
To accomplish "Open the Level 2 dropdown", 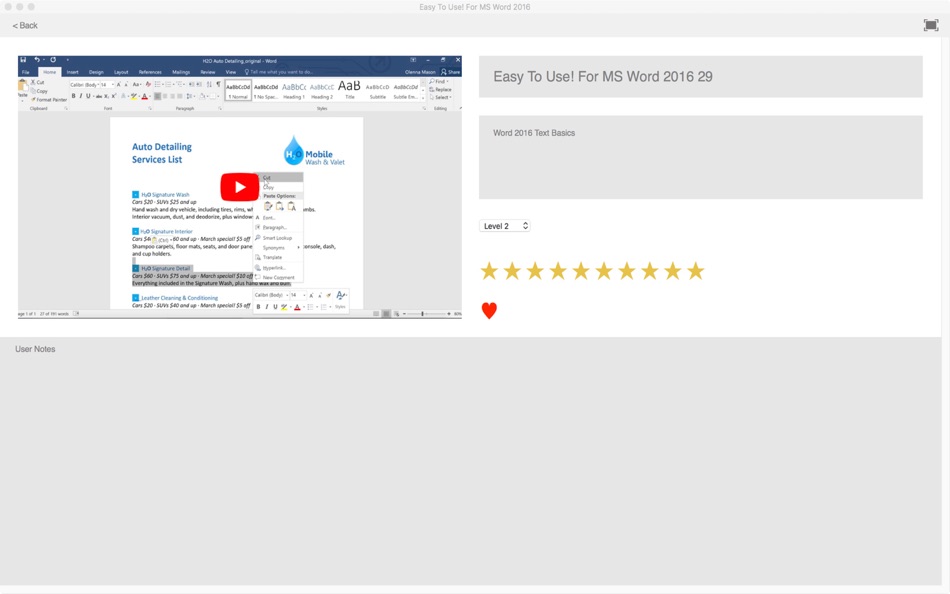I will 505,226.
